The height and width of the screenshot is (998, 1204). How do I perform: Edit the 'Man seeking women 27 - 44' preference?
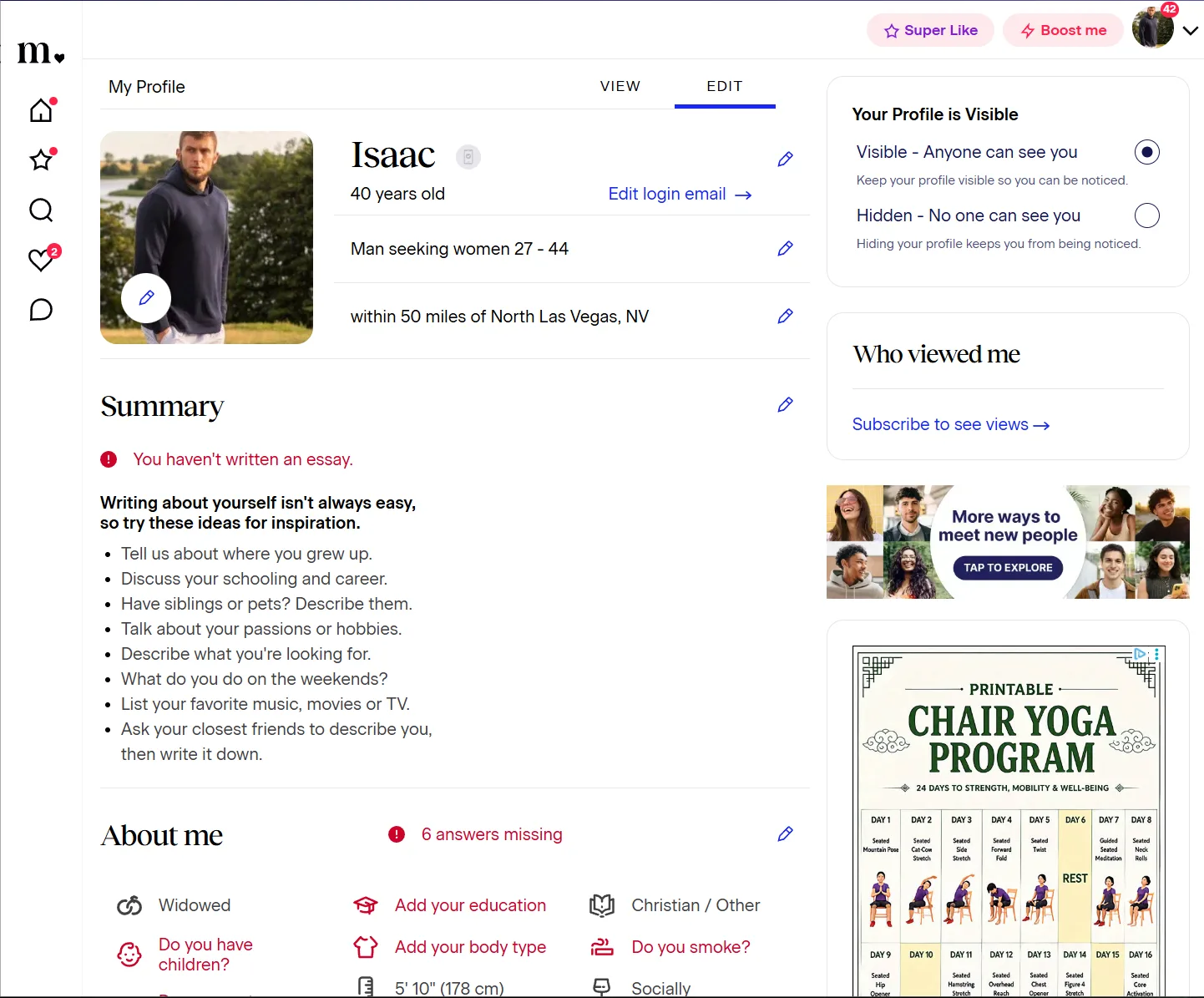[x=785, y=248]
